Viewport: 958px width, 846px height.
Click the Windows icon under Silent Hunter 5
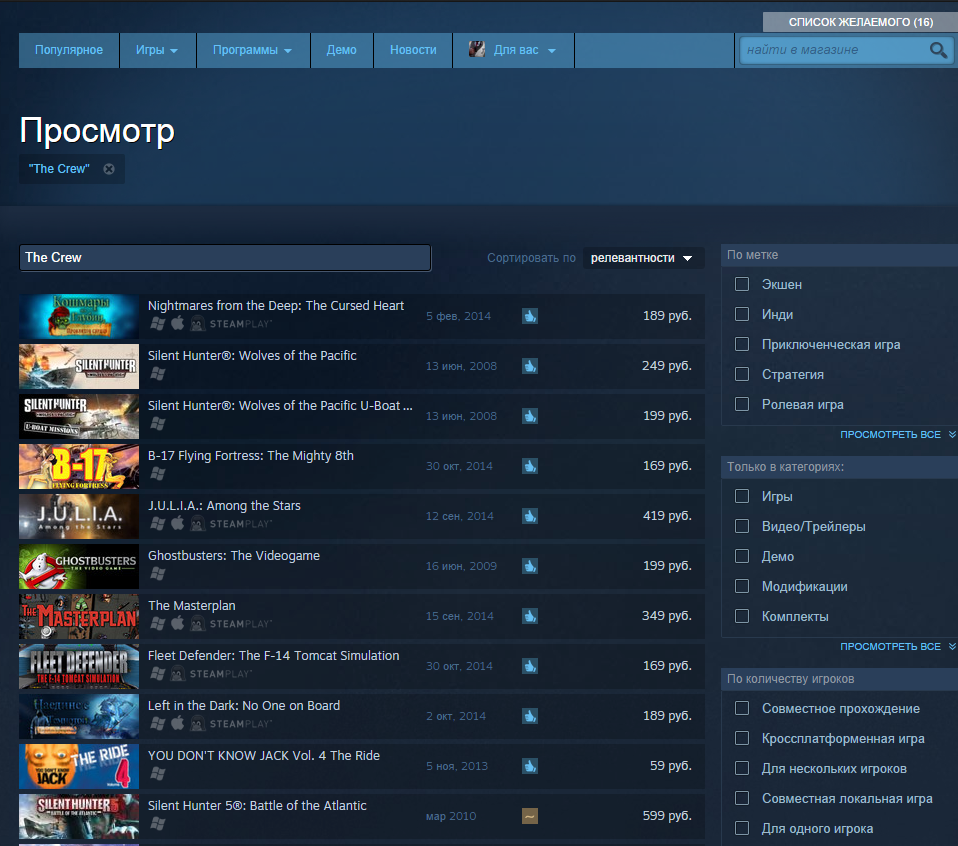[158, 823]
